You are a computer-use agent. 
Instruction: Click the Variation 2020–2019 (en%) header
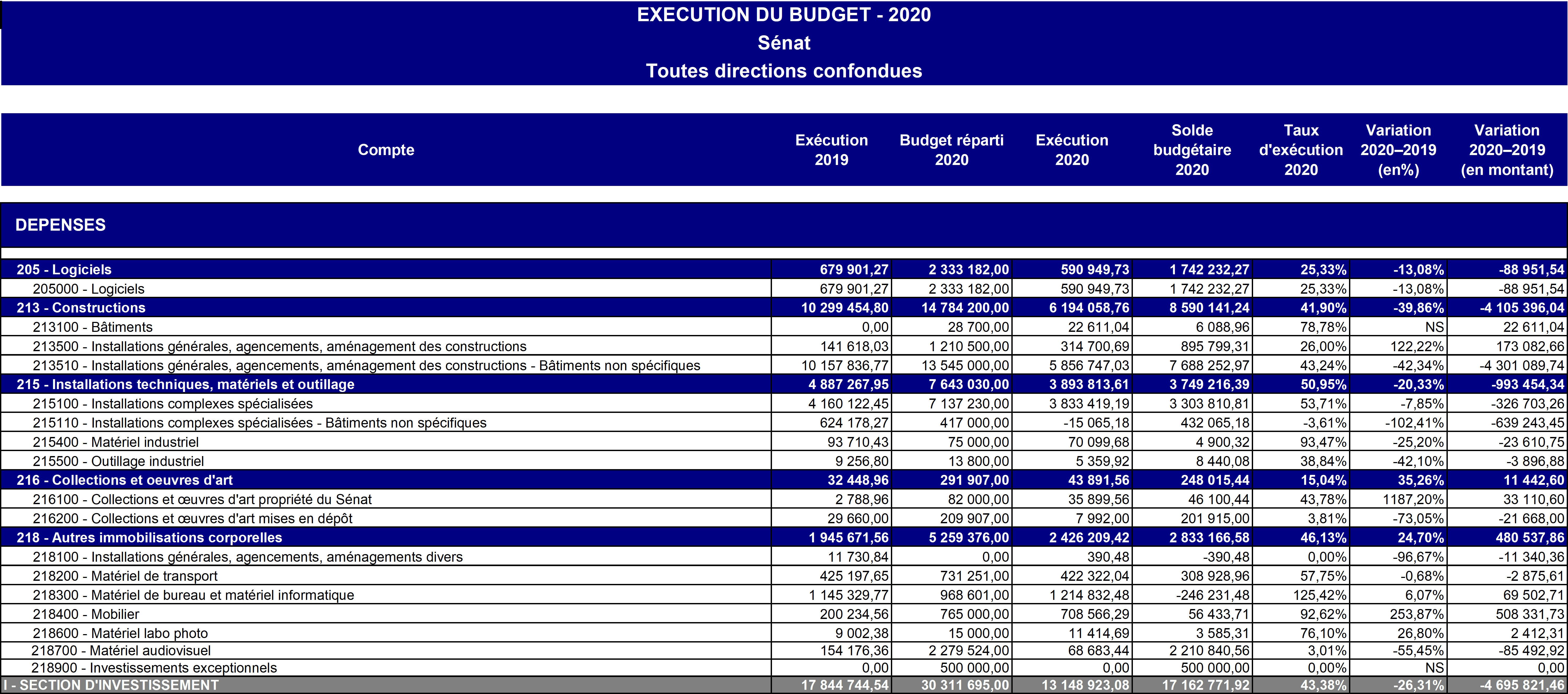[x=1398, y=150]
